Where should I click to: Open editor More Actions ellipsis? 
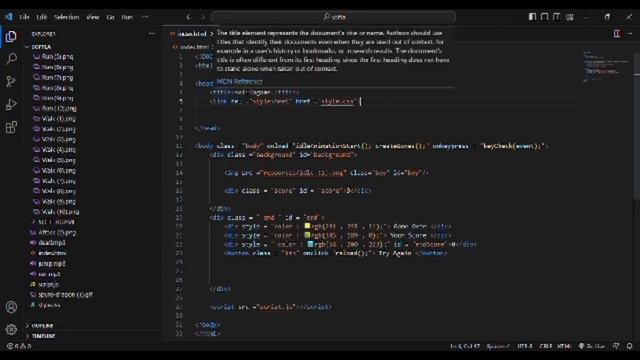[x=630, y=34]
